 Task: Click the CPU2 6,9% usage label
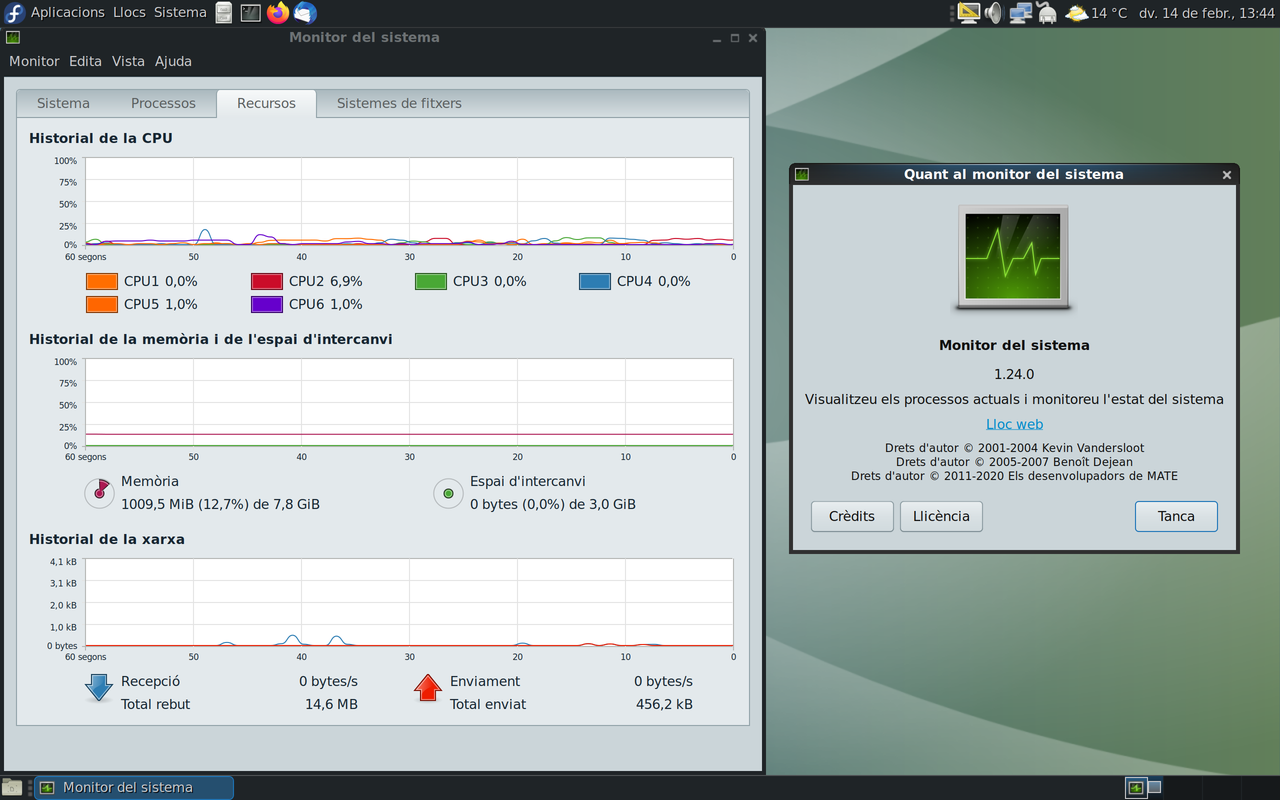[x=326, y=281]
